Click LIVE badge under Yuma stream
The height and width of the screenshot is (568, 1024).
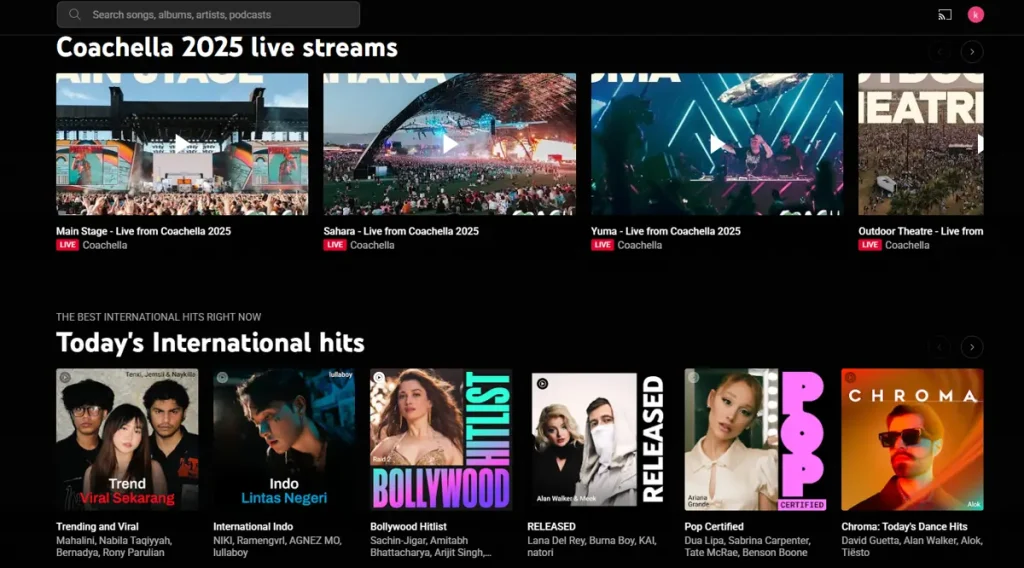click(602, 245)
